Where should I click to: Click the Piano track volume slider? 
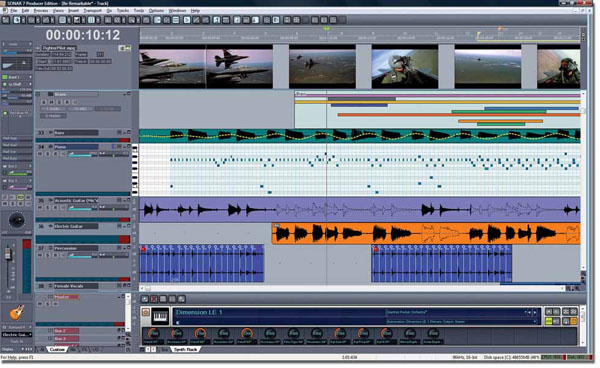82,154
